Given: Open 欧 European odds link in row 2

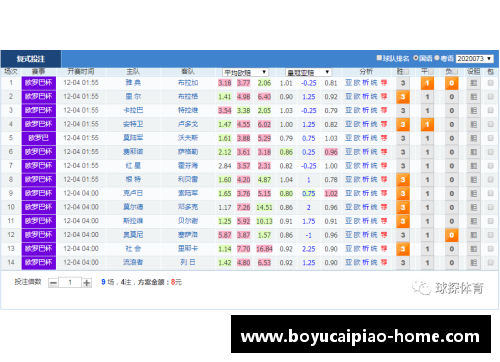Looking at the screenshot, I should pyautogui.click(x=357, y=97).
